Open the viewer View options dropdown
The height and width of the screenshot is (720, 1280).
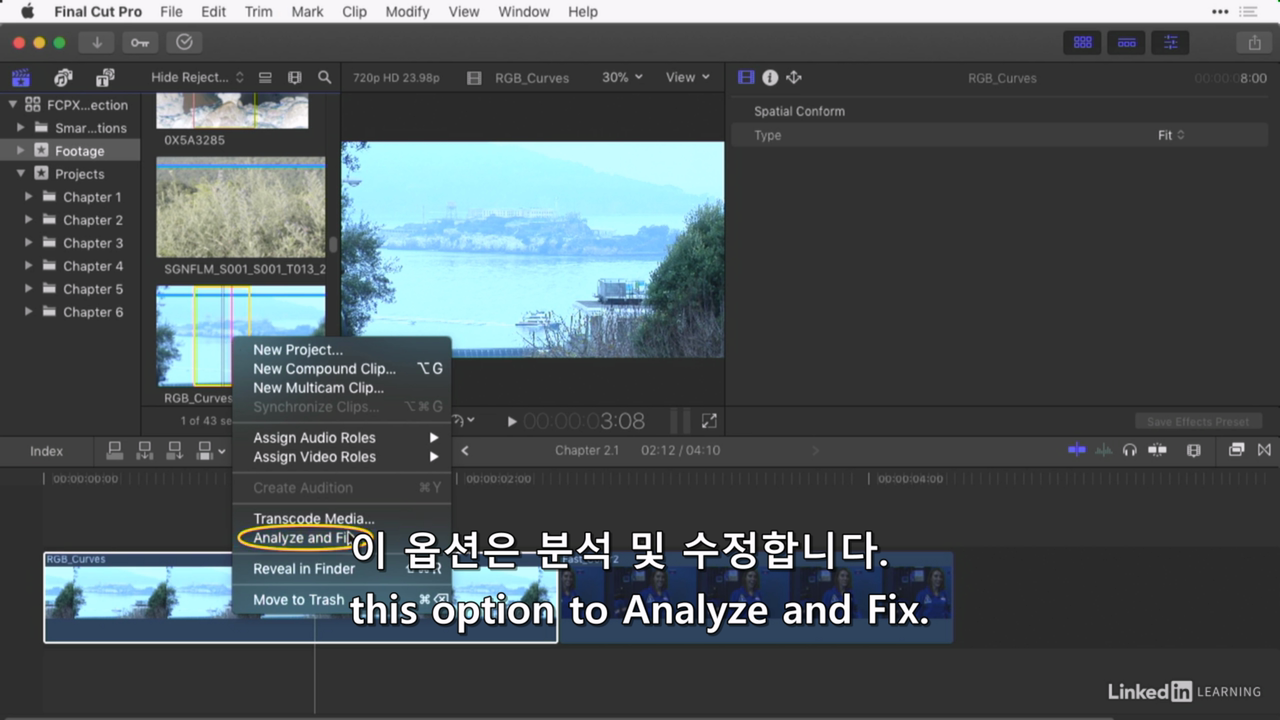(688, 77)
